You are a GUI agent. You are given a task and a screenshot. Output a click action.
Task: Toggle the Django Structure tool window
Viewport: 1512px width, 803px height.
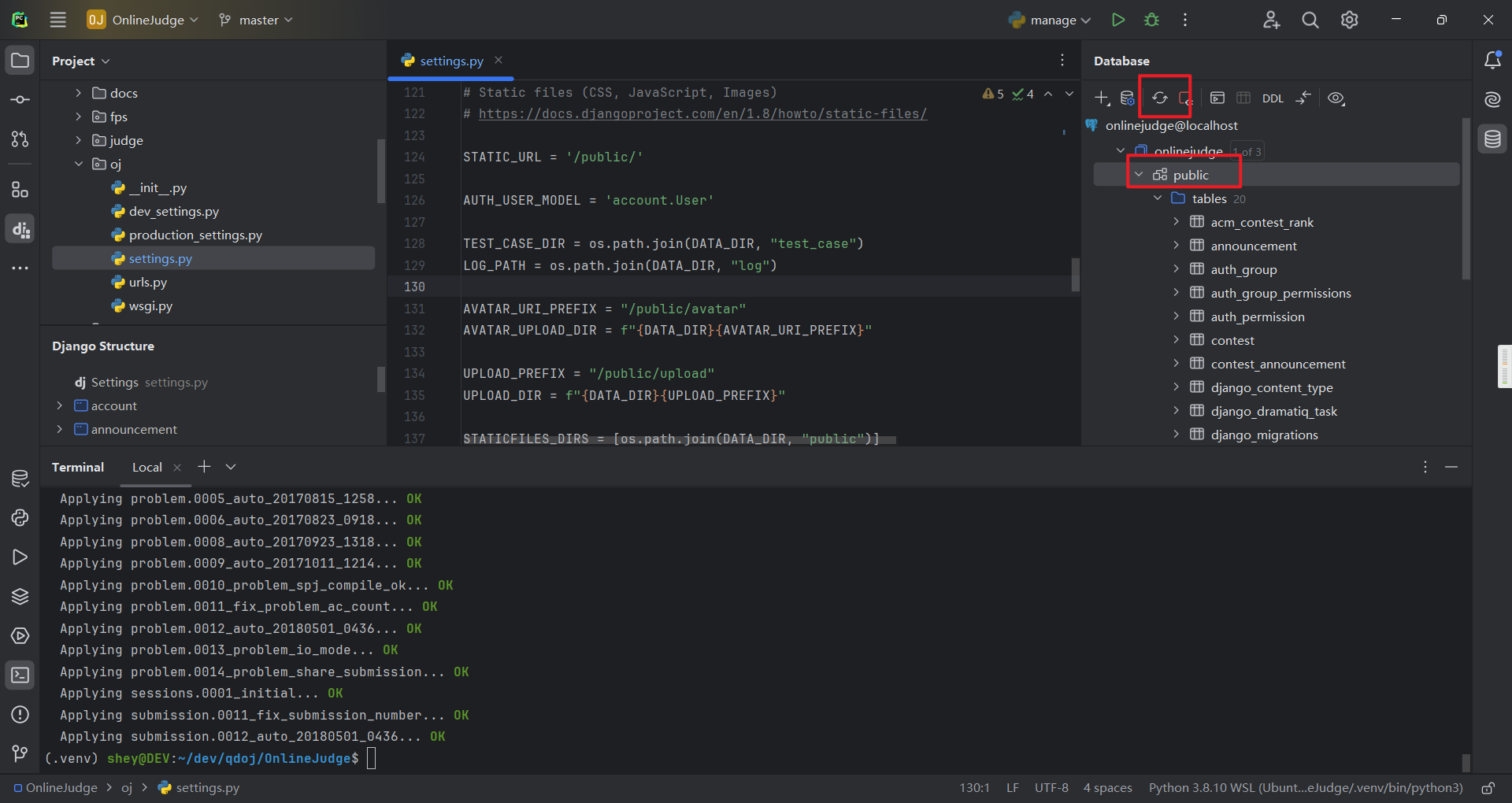[20, 229]
